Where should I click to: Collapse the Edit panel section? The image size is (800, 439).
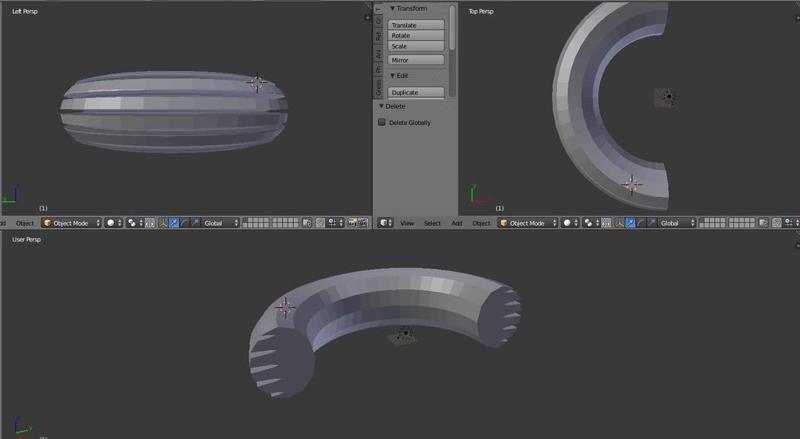point(392,76)
